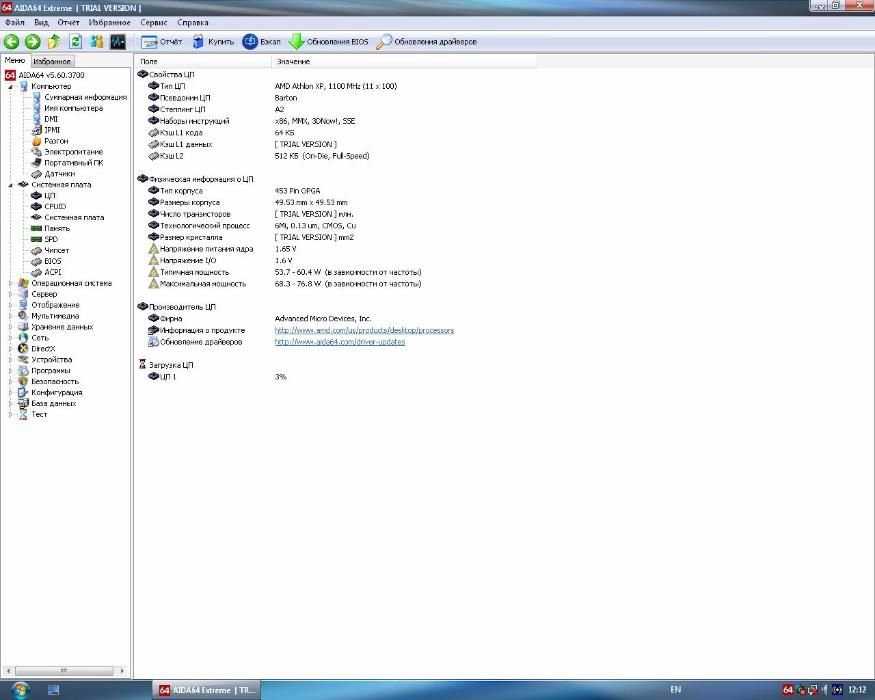The width and height of the screenshot is (875, 700).
Task: Open Обновления BIOS toolbar button
Action: [x=329, y=42]
